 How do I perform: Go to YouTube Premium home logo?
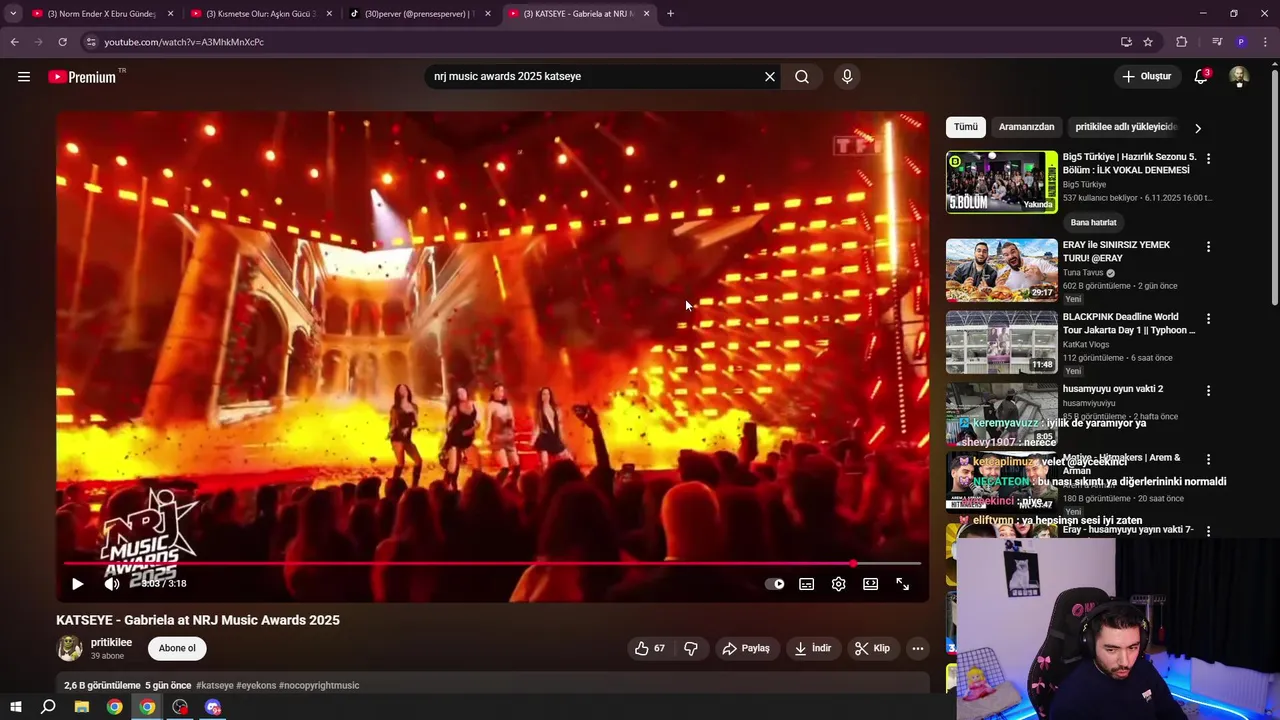[82, 77]
